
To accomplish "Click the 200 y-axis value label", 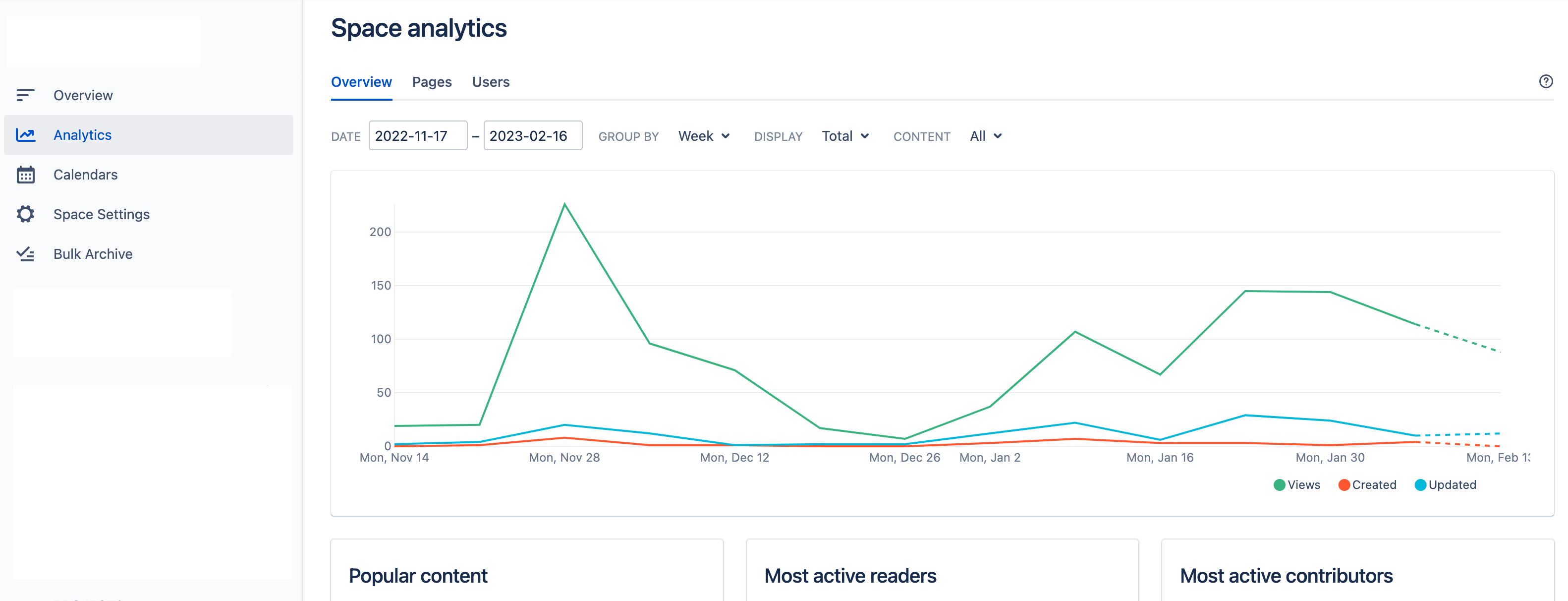I will coord(380,232).
